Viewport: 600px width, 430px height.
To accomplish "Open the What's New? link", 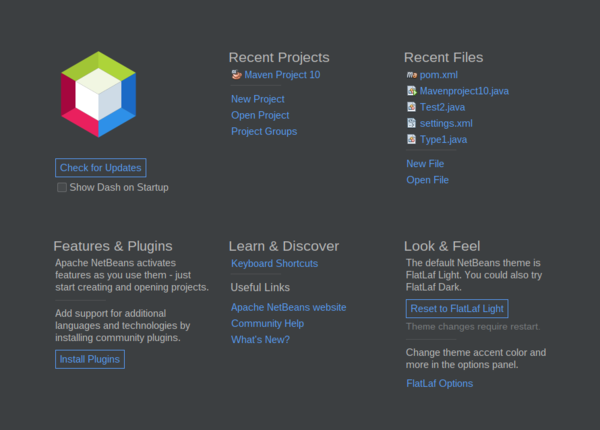I will click(260, 339).
